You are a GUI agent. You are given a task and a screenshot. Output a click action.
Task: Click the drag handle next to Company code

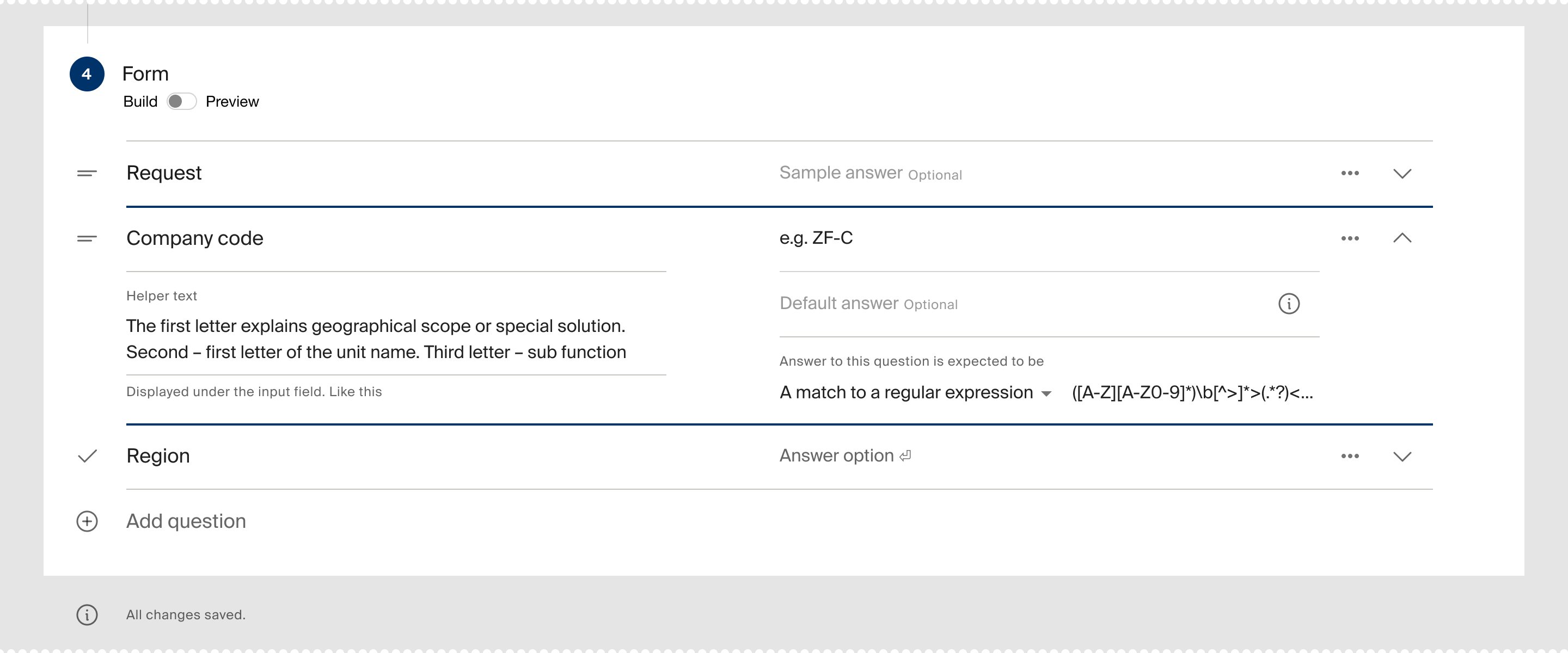[86, 238]
